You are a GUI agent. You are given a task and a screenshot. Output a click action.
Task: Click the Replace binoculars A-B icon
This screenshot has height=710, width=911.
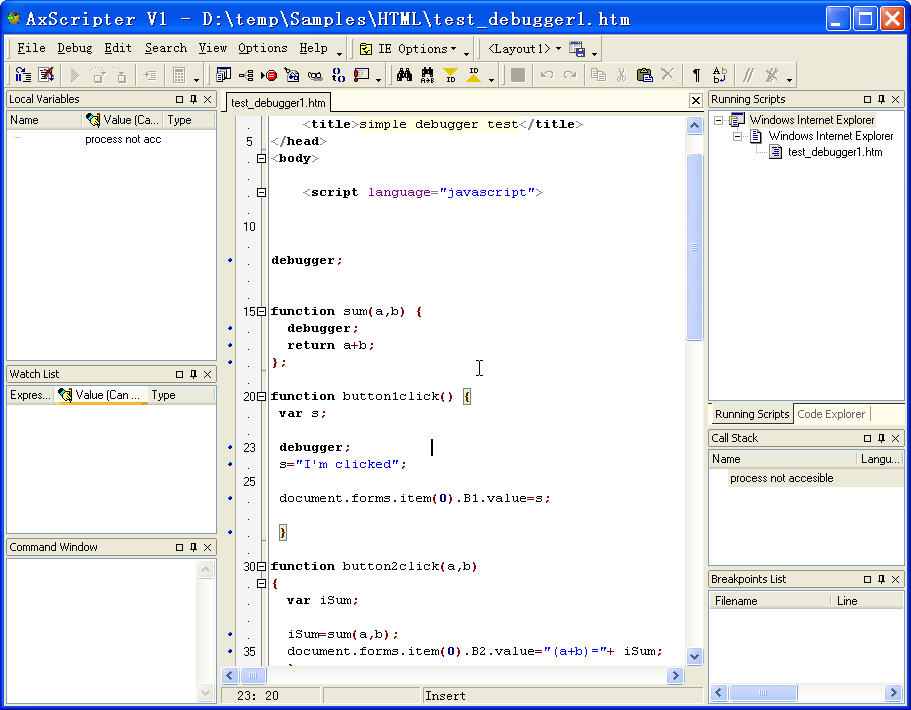tap(427, 75)
